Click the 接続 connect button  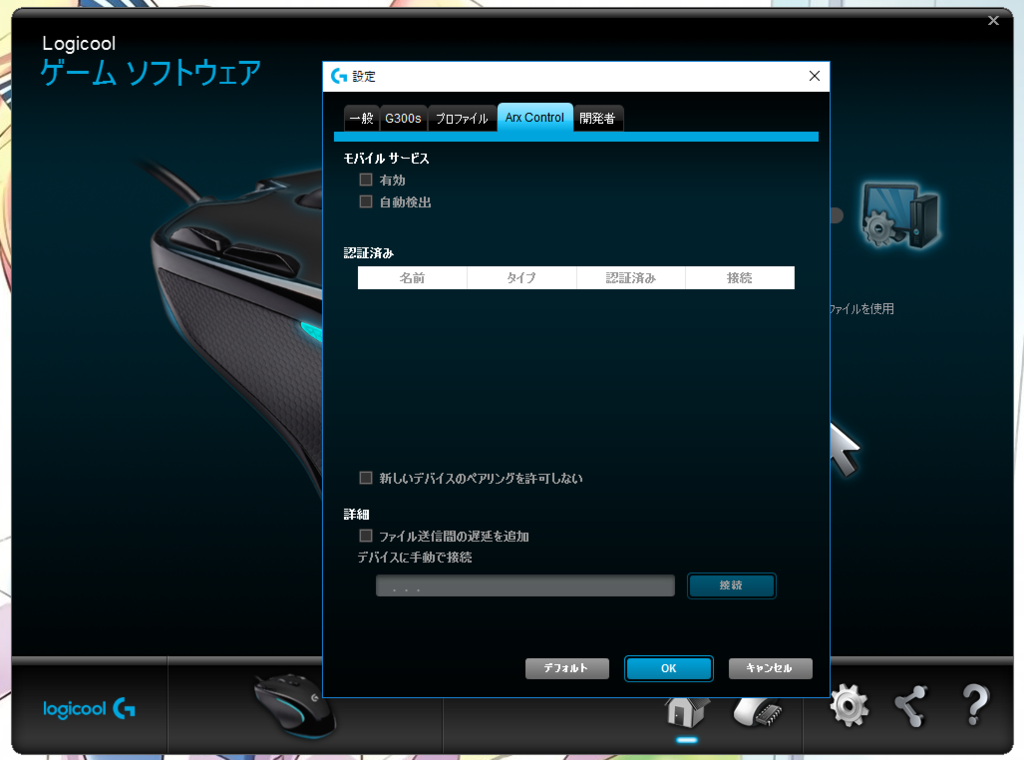coord(731,586)
